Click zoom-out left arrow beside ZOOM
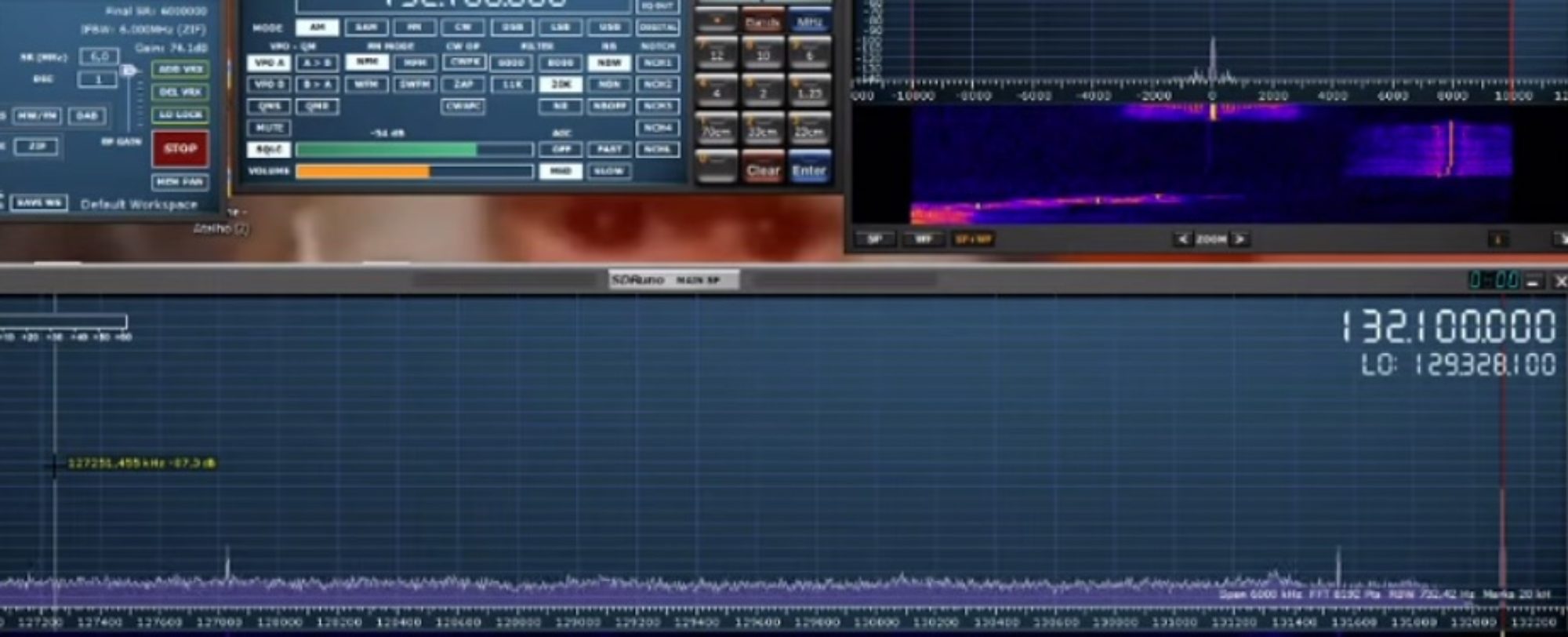The width and height of the screenshot is (1568, 637). pyautogui.click(x=1183, y=239)
